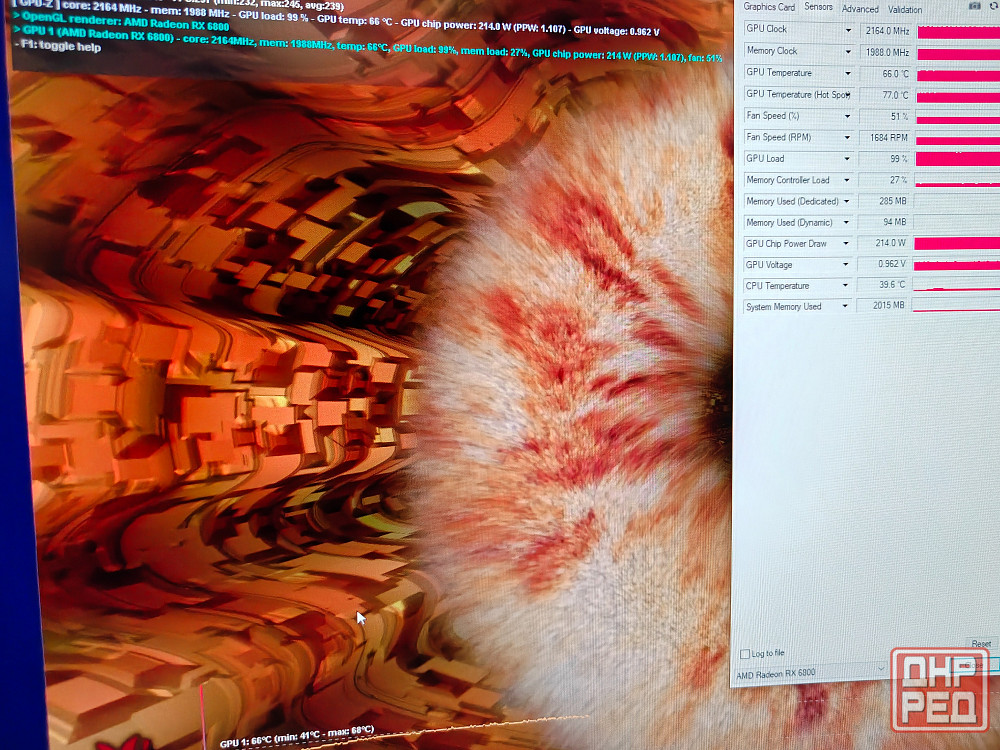This screenshot has height=750, width=1000.
Task: Expand the Memory Clock sensor dropdown arrow
Action: tap(848, 51)
